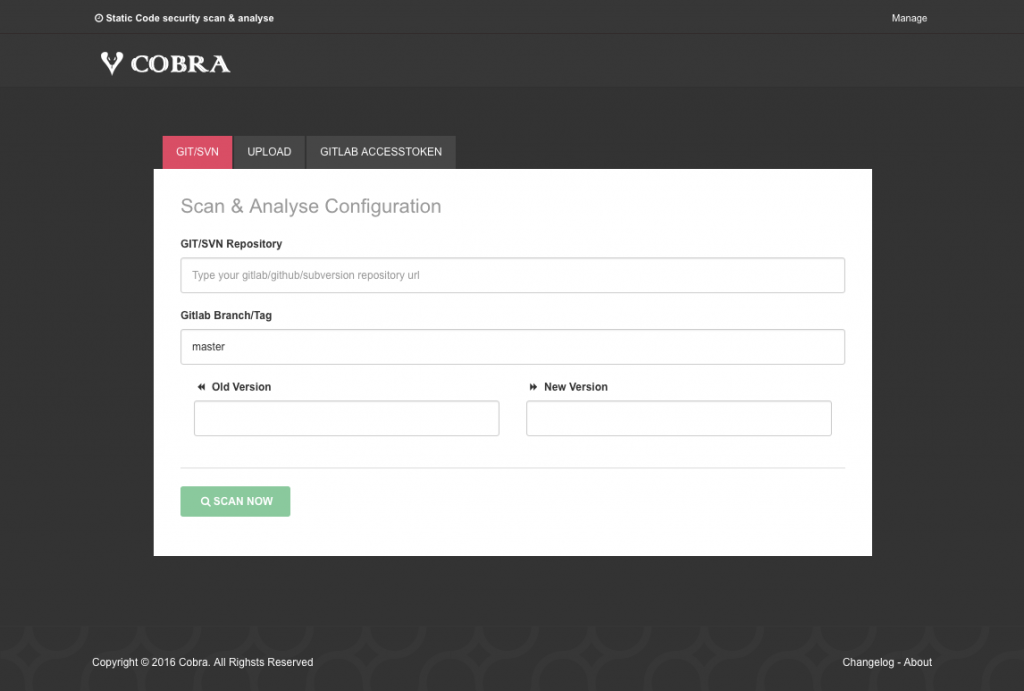This screenshot has height=691, width=1024.
Task: Focus the New Version input field
Action: [x=679, y=418]
